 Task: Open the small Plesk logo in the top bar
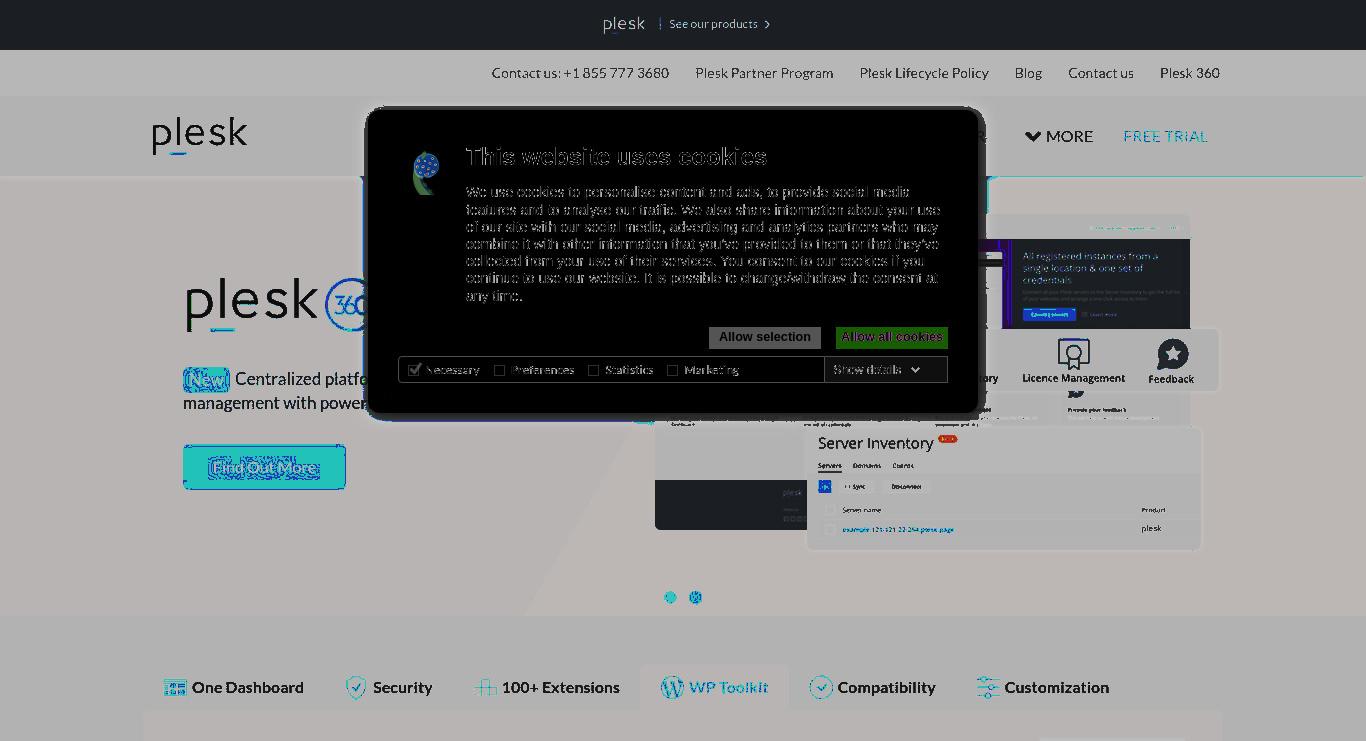coord(624,24)
